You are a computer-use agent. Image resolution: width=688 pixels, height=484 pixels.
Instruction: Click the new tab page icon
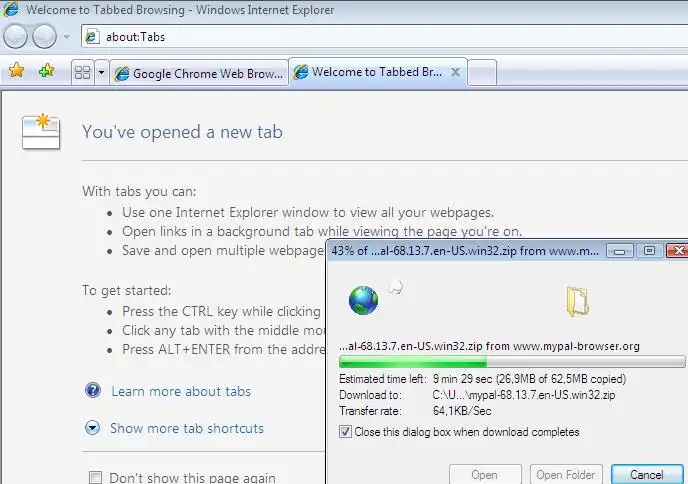click(41, 131)
